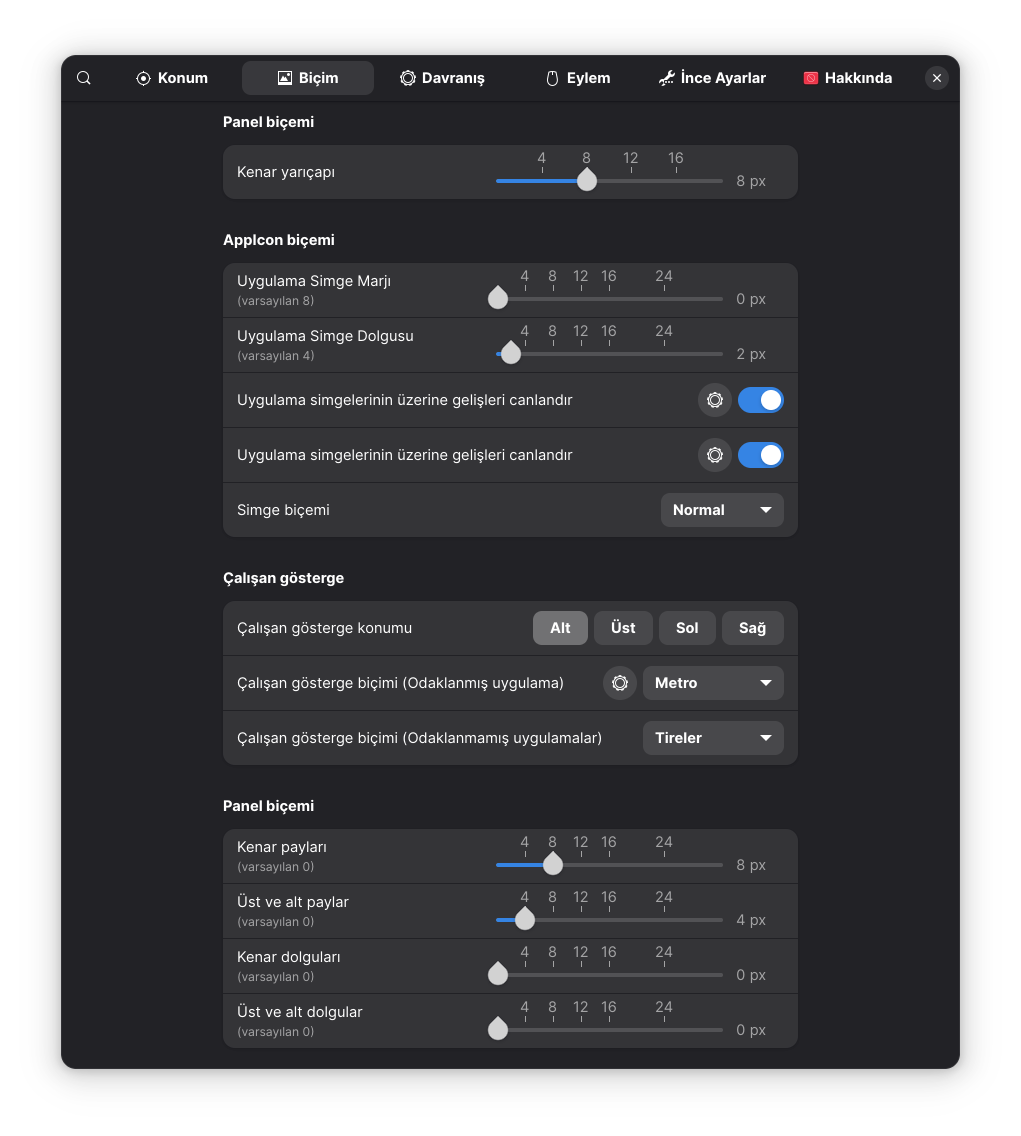Click the Konum tab's location icon
The image size is (1021, 1136).
pos(143,78)
